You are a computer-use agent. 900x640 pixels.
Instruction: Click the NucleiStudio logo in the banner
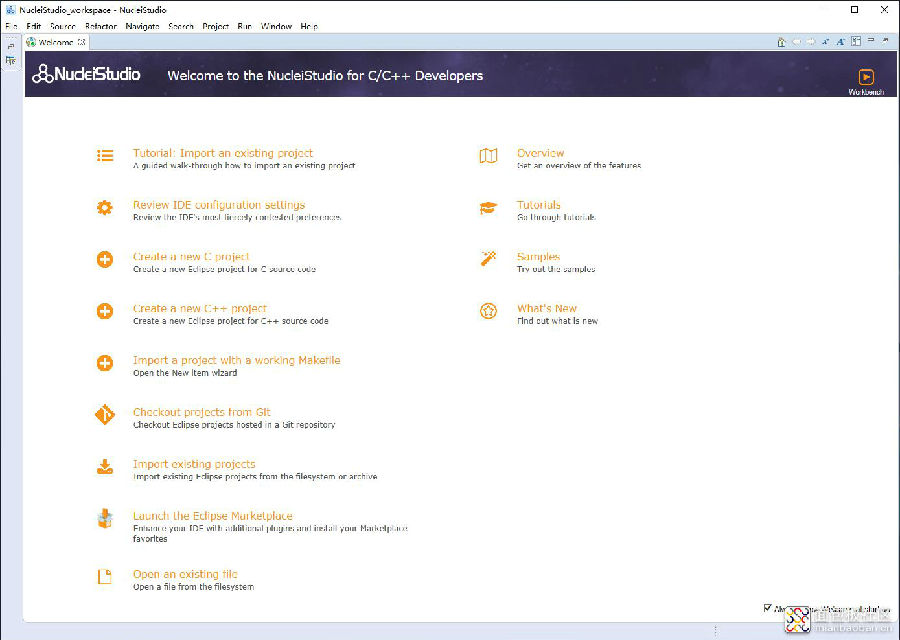[x=86, y=74]
